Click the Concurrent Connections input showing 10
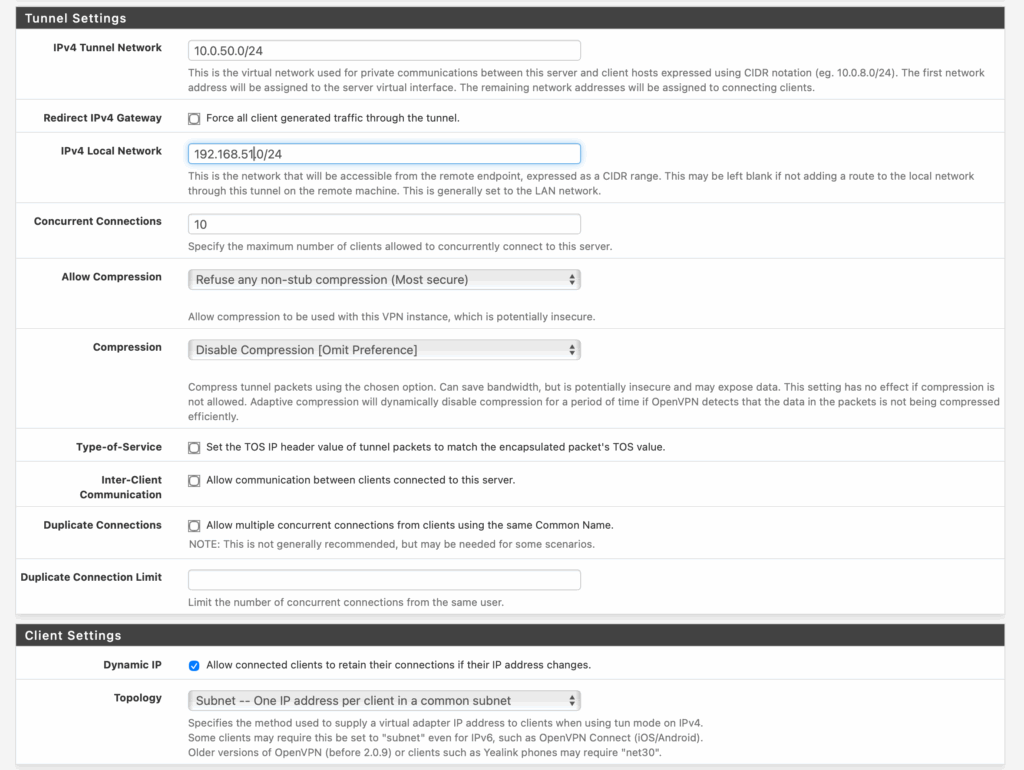The width and height of the screenshot is (1024, 770). (x=384, y=225)
